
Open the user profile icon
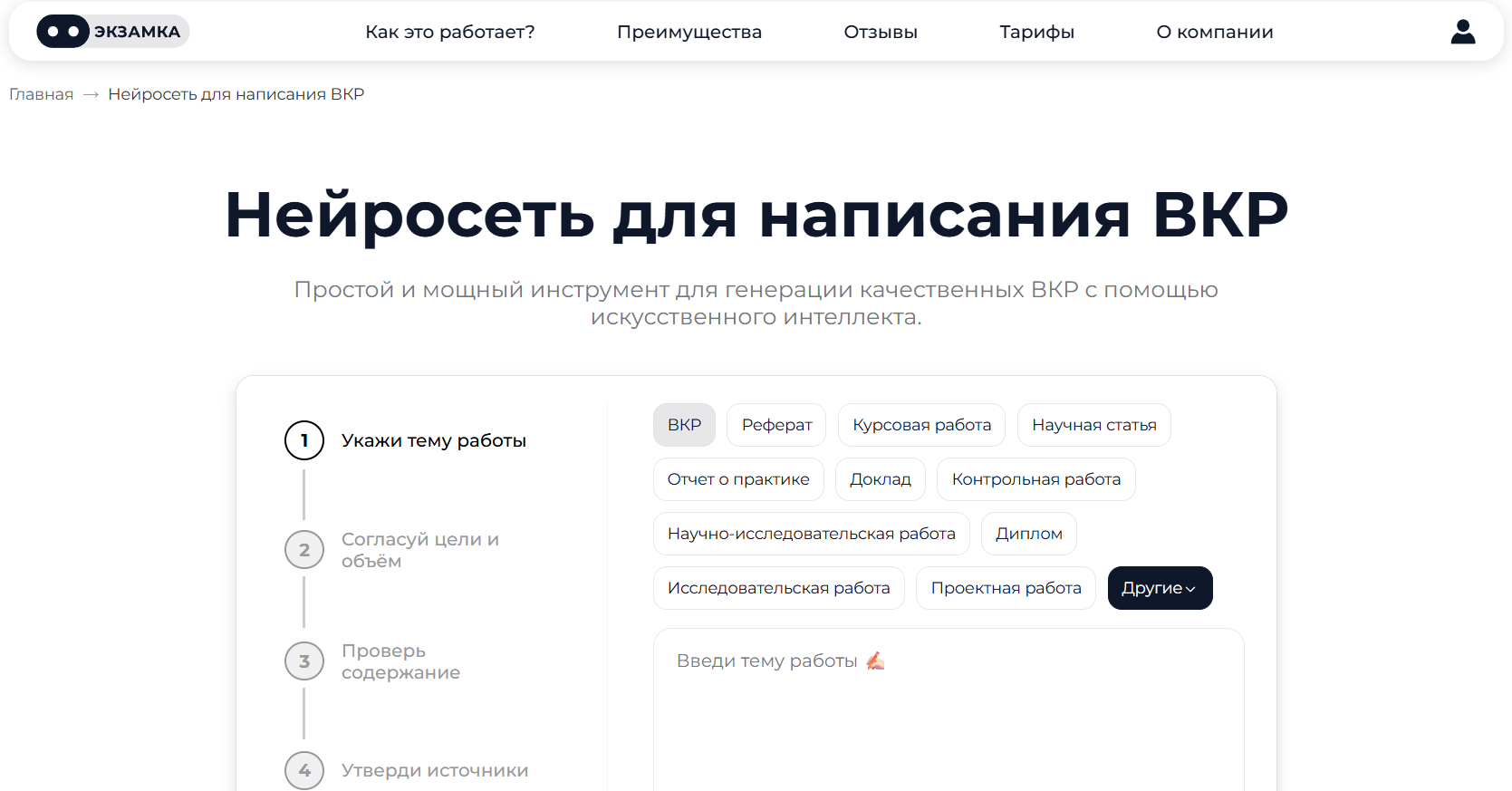[1463, 32]
